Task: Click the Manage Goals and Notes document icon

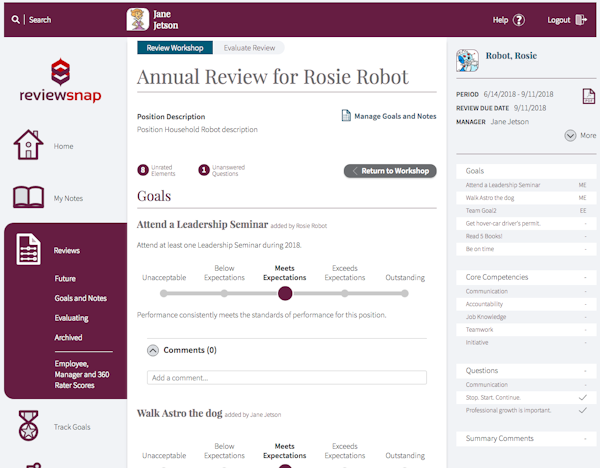Action: (346, 115)
